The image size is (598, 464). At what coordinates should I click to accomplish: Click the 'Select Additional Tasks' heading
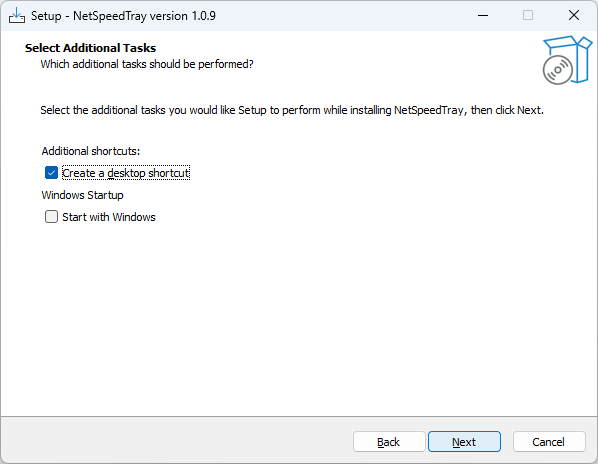point(90,48)
